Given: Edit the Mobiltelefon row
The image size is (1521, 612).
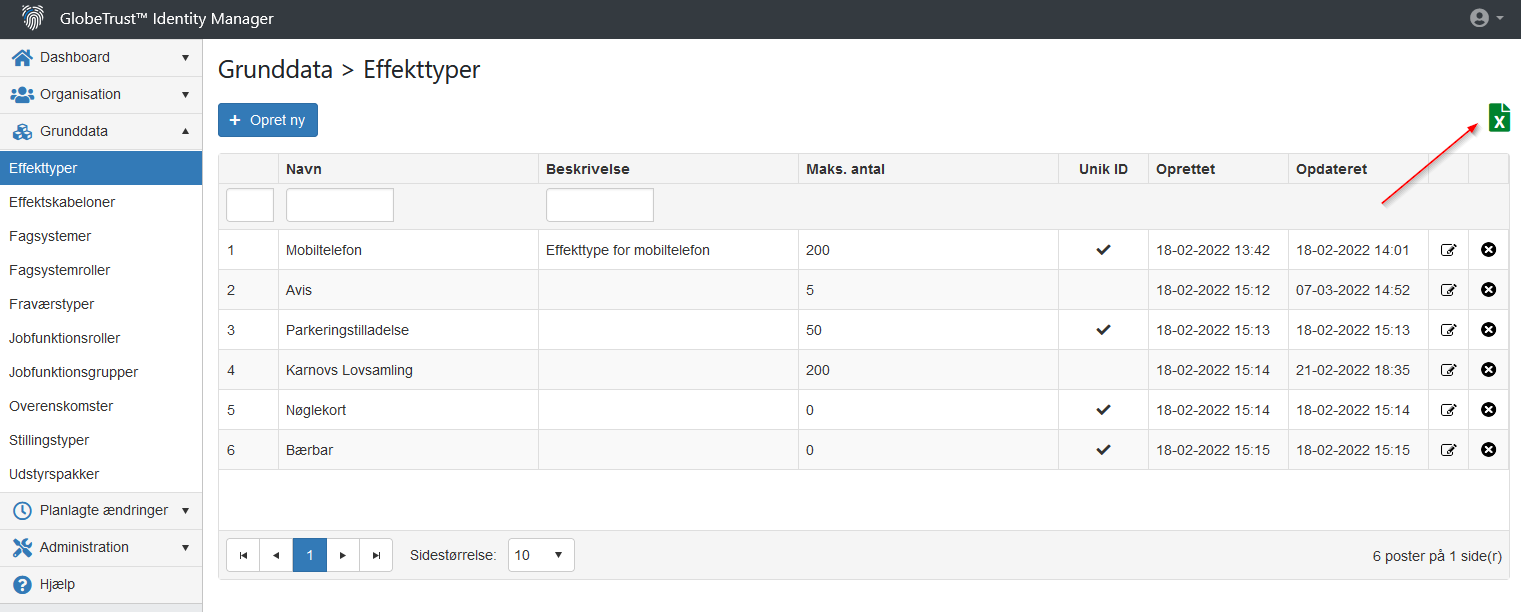Looking at the screenshot, I should coord(1448,250).
